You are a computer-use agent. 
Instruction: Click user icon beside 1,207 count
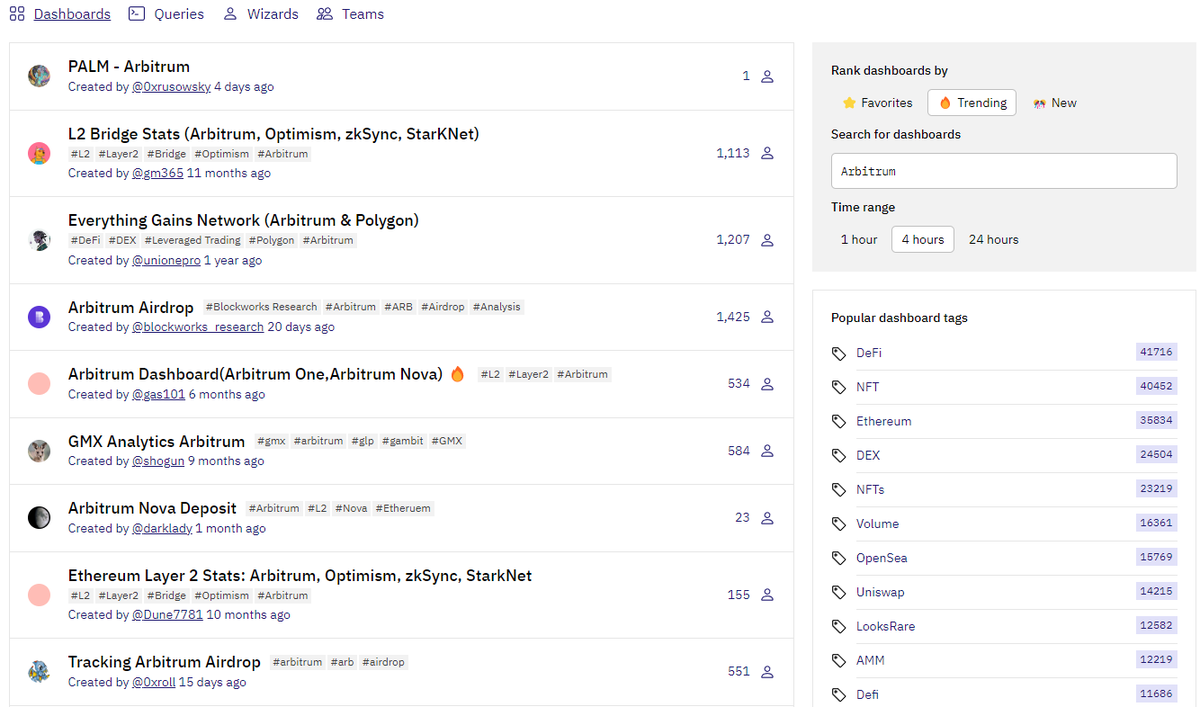pyautogui.click(x=767, y=241)
